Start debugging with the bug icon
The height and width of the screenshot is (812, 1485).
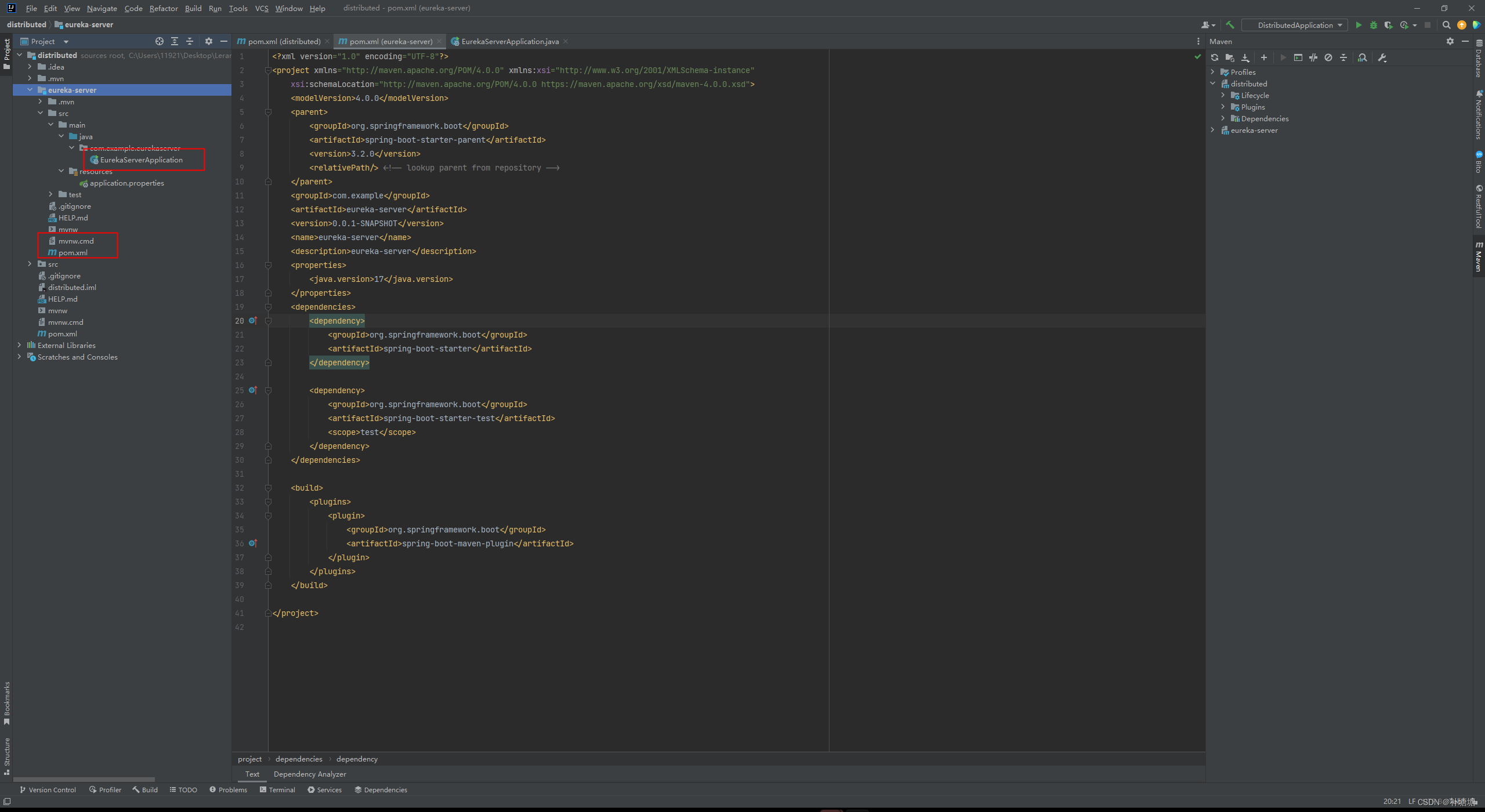pyautogui.click(x=1373, y=25)
